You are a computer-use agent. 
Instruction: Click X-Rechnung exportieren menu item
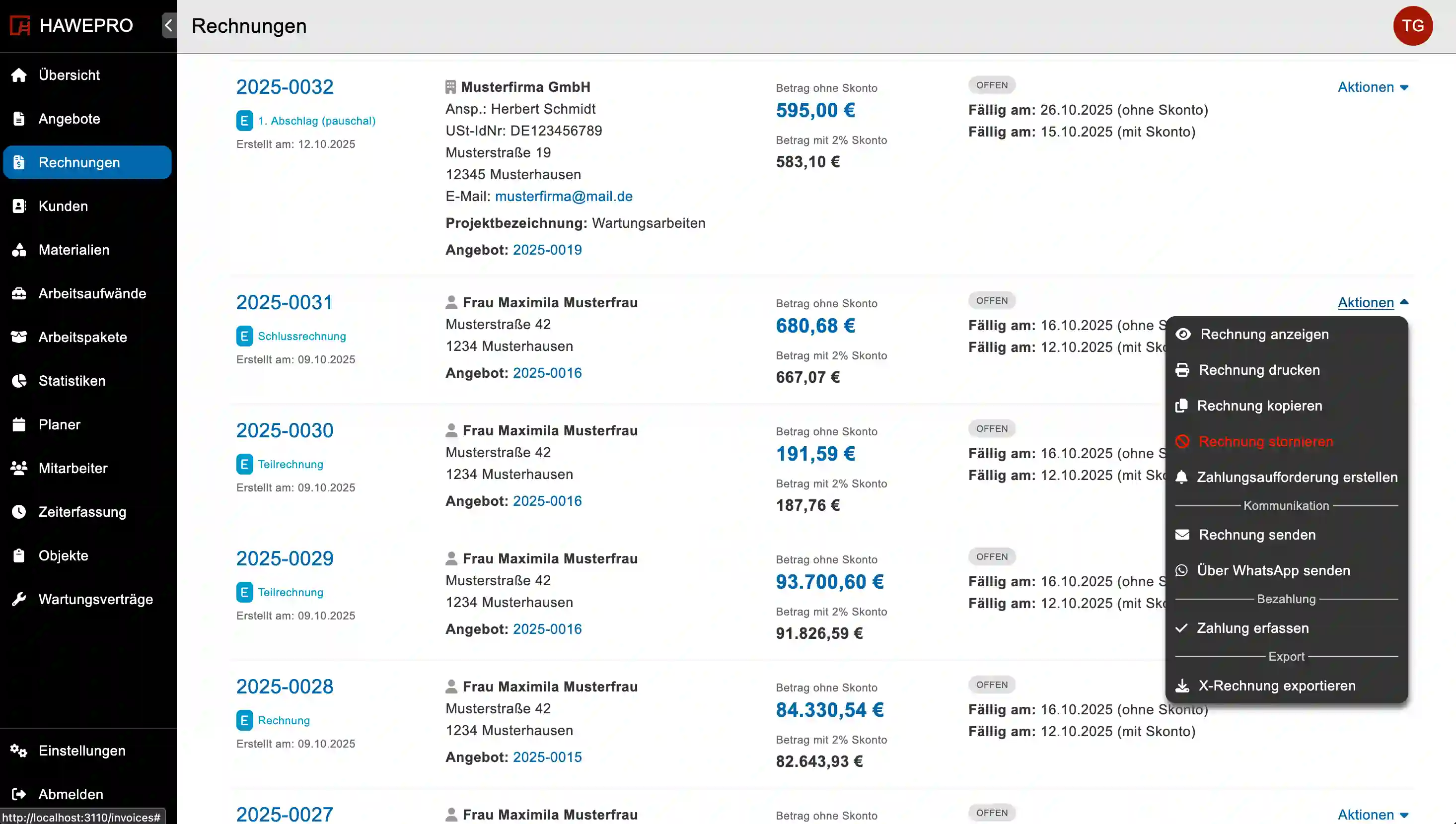[1277, 686]
